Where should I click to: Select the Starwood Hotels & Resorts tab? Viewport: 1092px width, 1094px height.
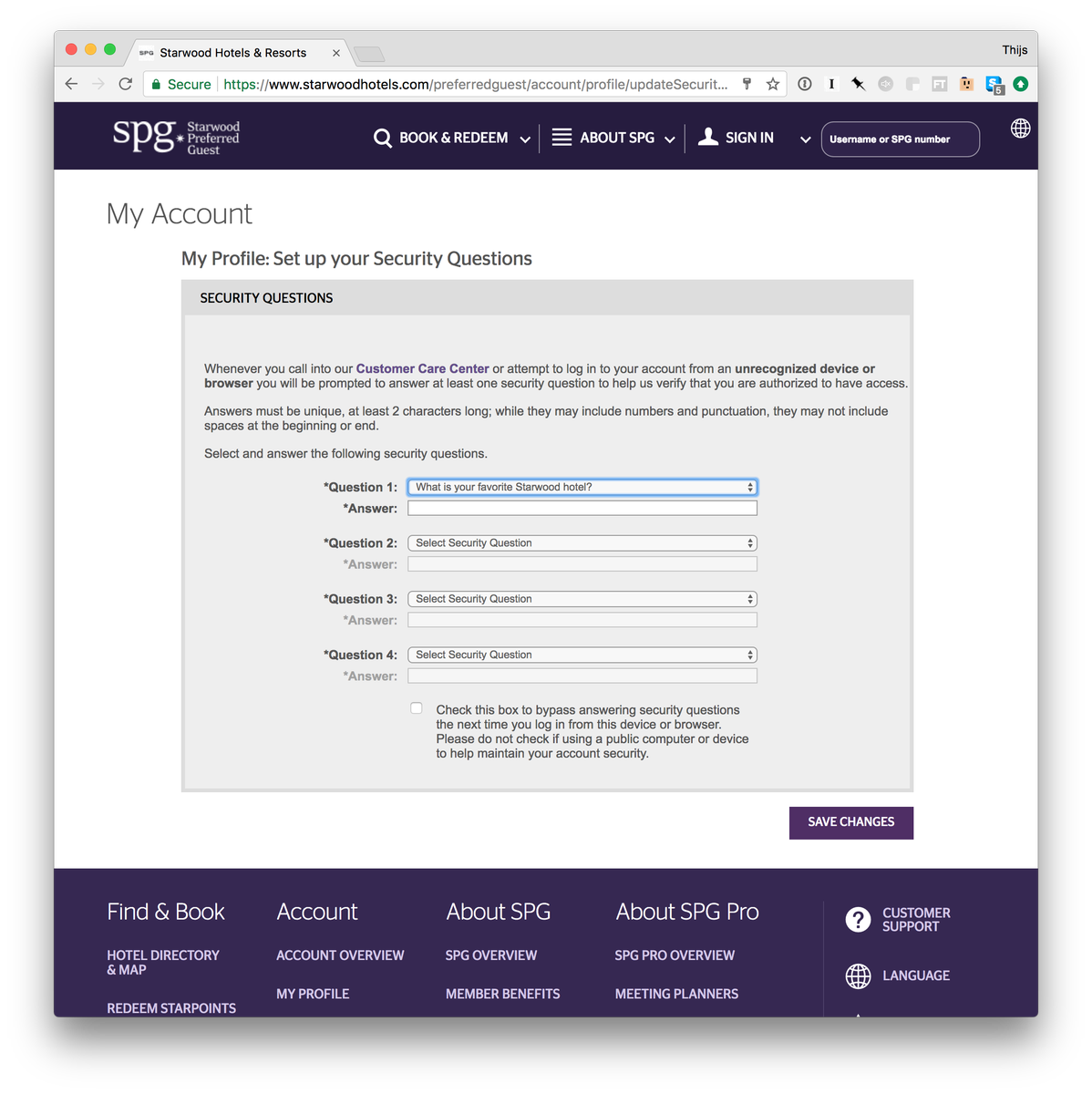[x=239, y=53]
